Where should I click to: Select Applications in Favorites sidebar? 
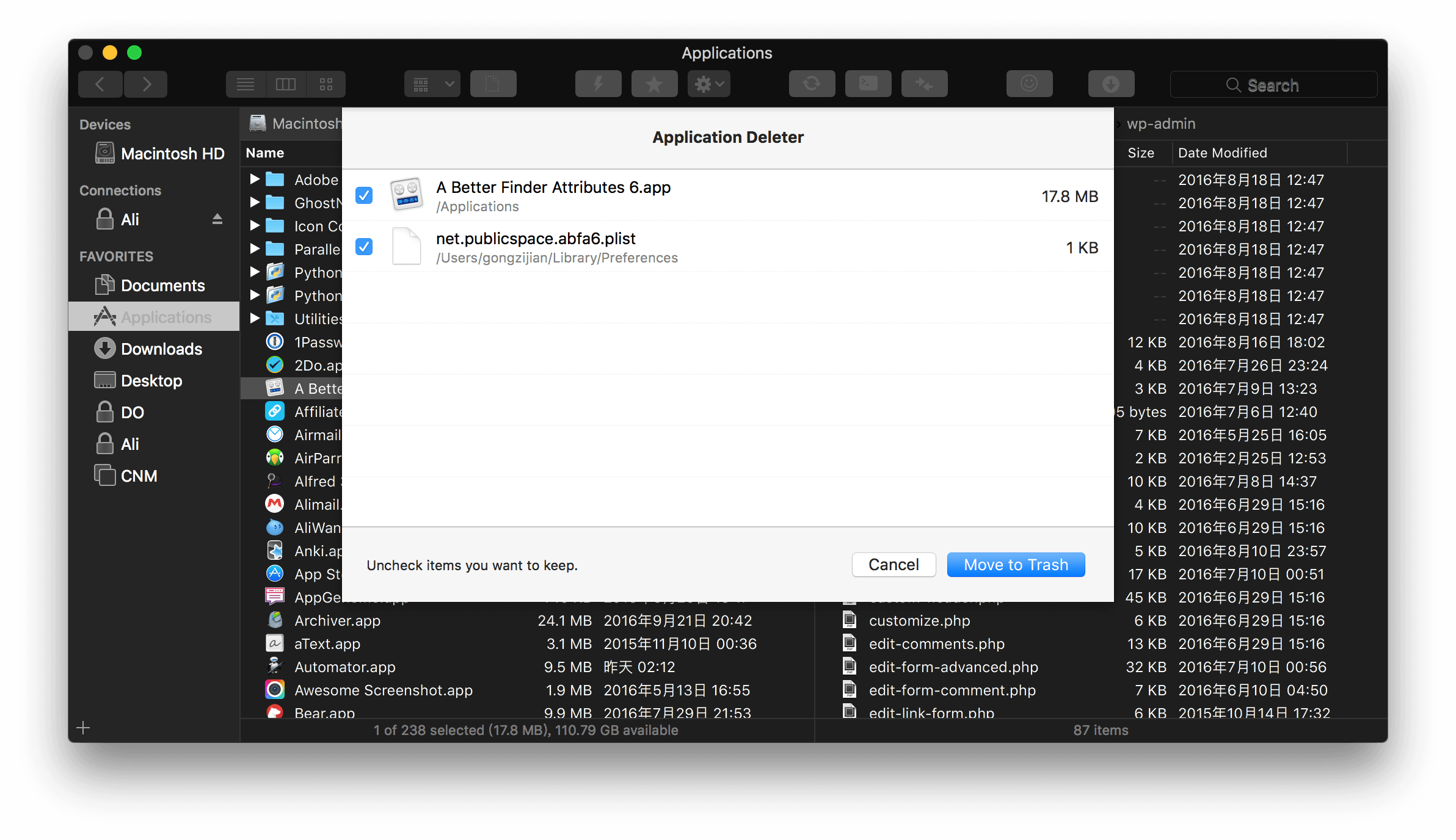[154, 317]
